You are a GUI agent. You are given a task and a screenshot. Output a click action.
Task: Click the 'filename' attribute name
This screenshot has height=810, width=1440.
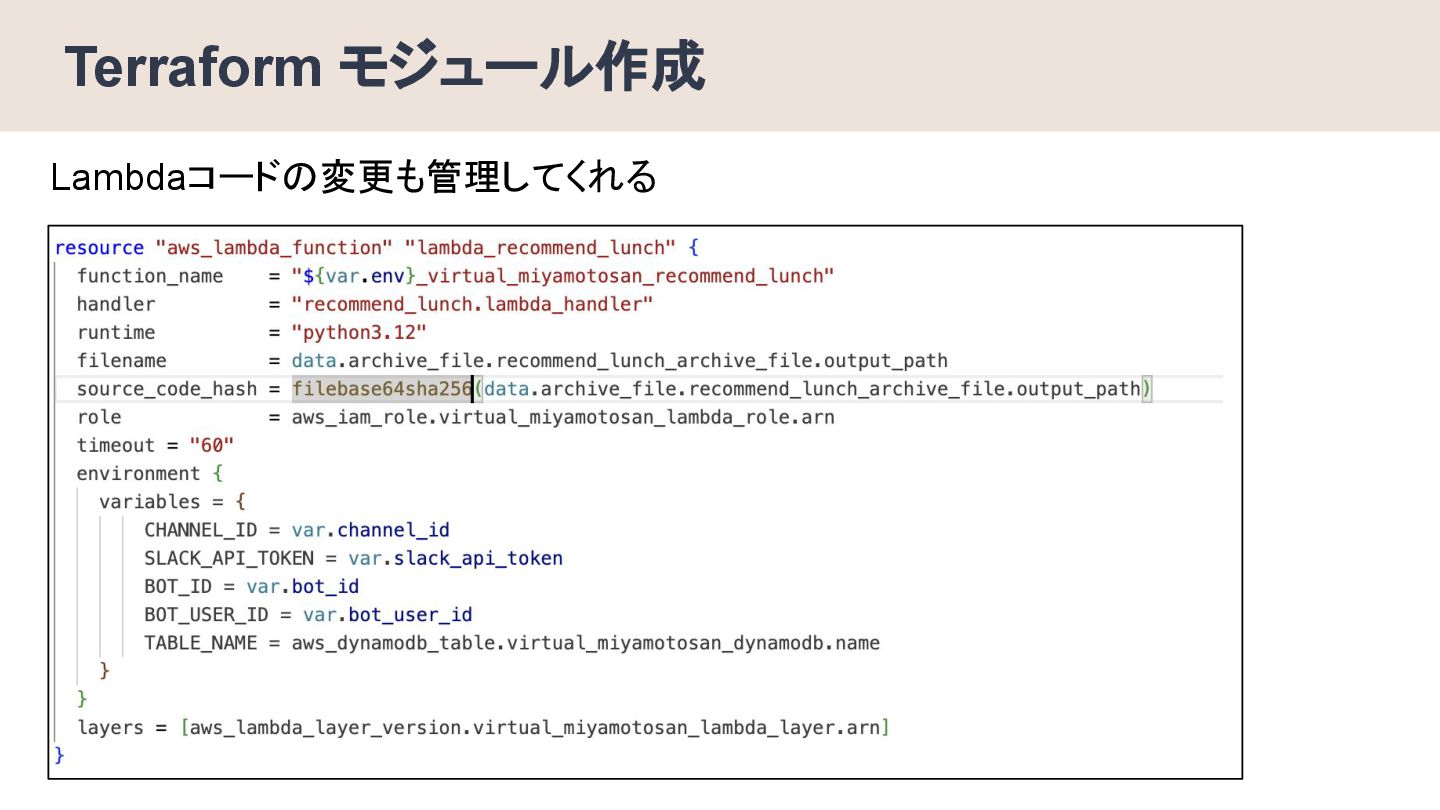(x=122, y=360)
